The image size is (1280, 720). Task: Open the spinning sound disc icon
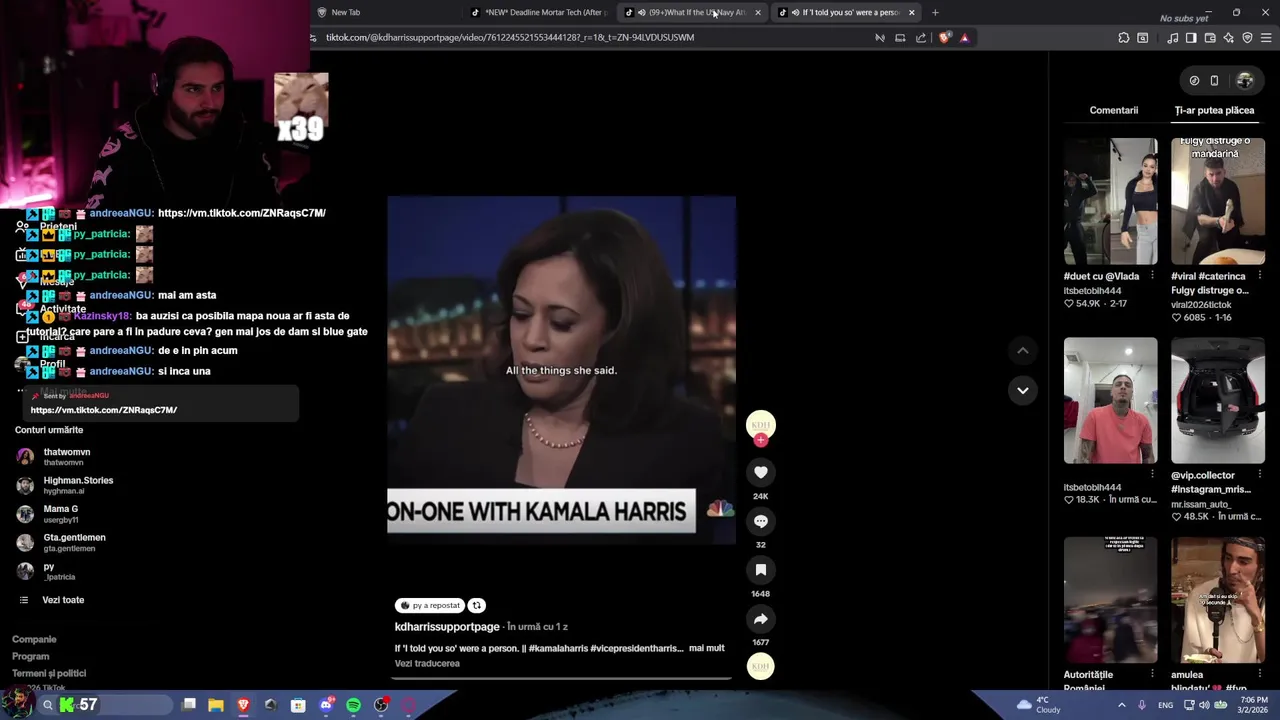coord(761,666)
